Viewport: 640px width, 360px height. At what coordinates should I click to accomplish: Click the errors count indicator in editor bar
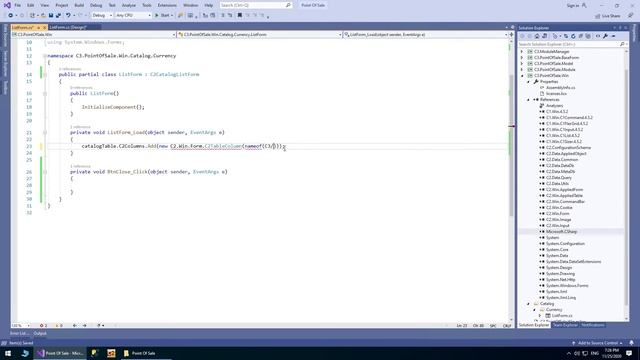tap(43, 326)
